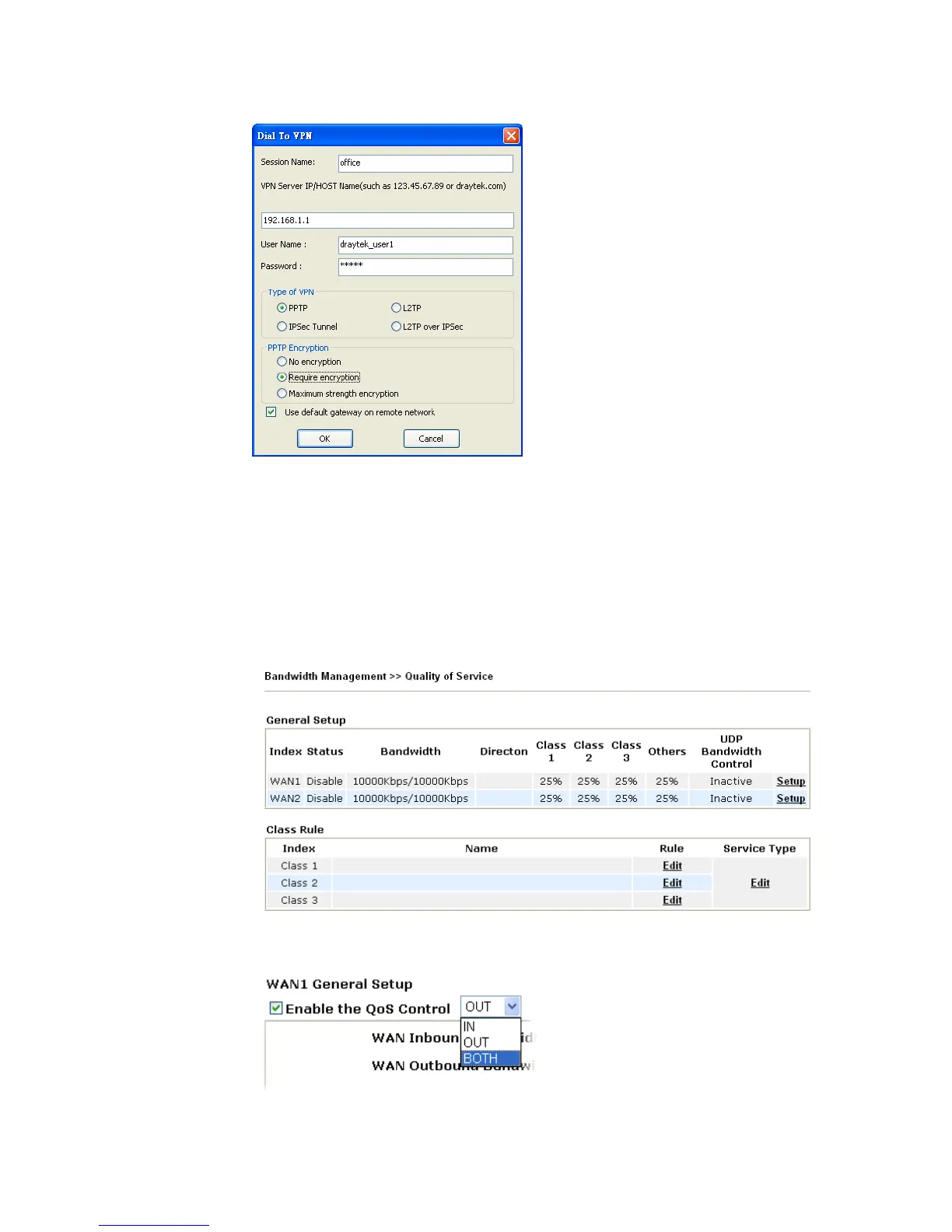
Task: Click the Class 1 index row label
Action: pos(299,866)
